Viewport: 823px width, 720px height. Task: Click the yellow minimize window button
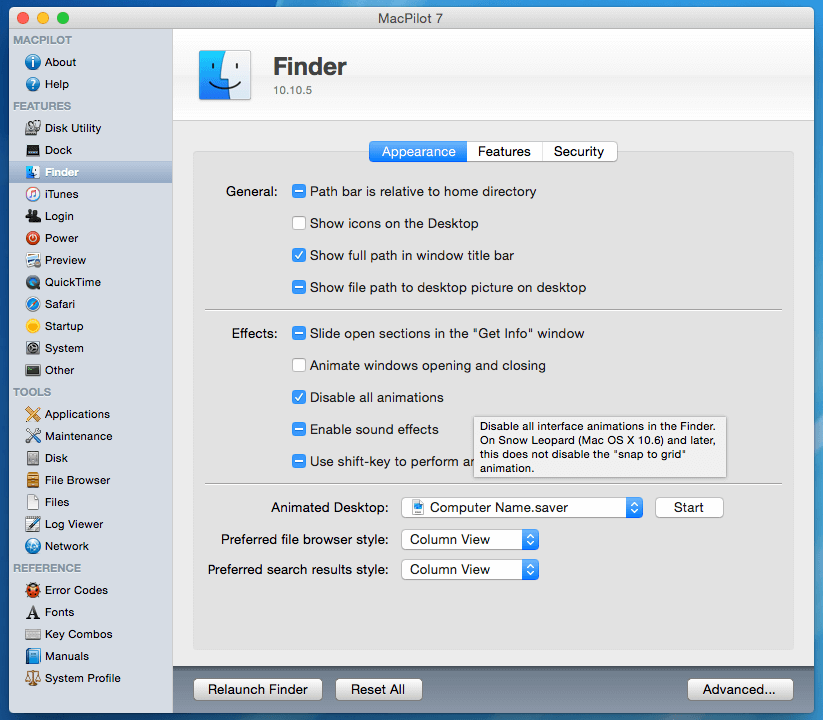coord(43,18)
